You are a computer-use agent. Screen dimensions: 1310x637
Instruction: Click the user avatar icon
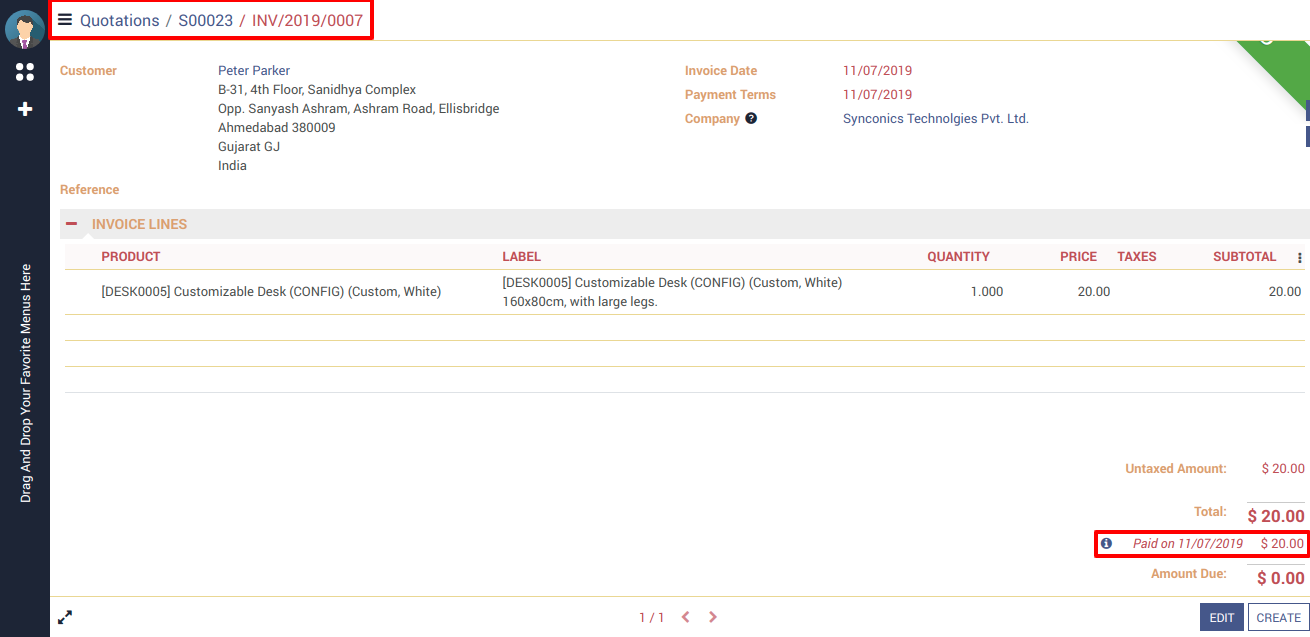point(25,30)
